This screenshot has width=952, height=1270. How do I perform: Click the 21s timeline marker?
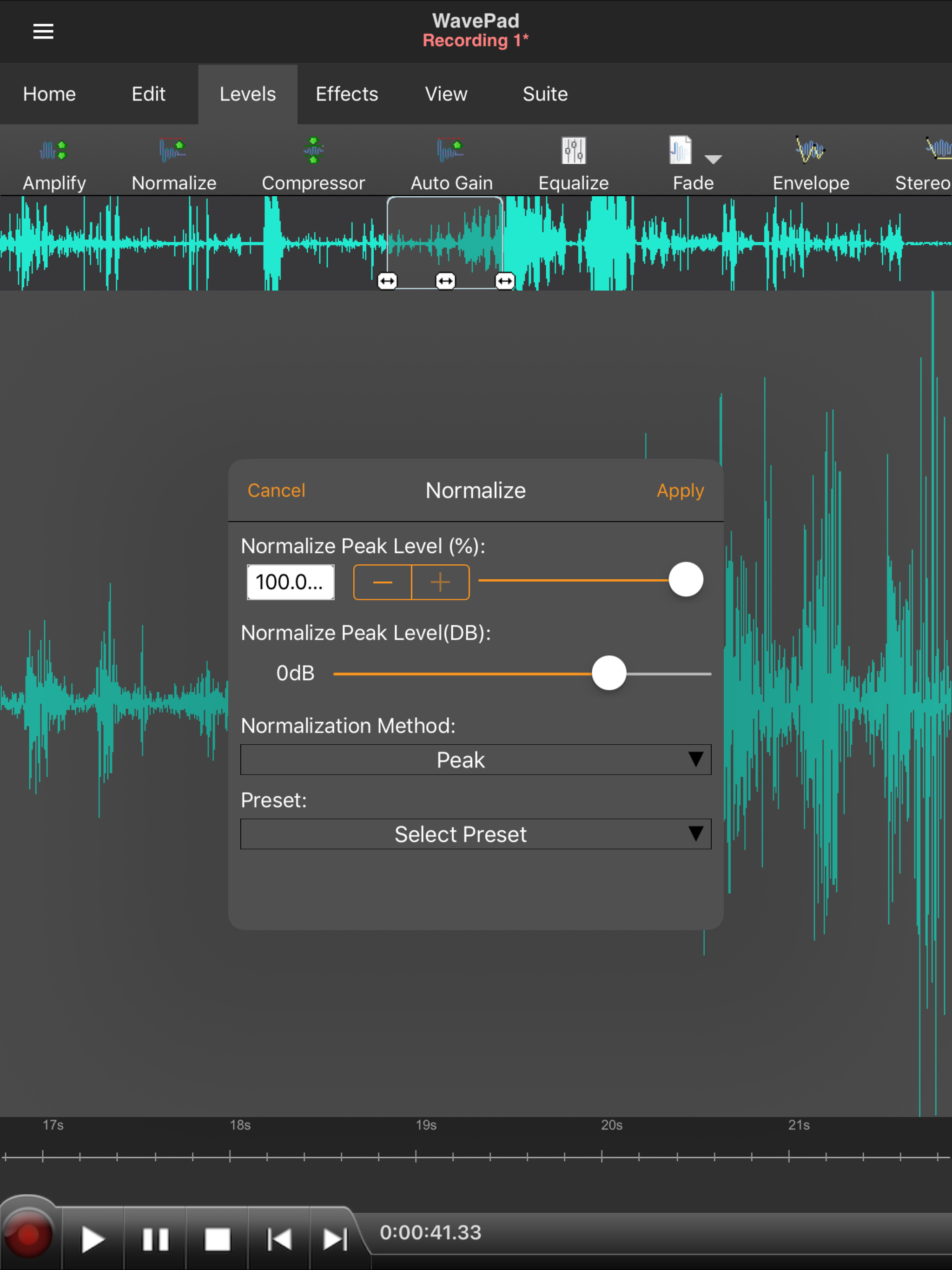point(799,1125)
